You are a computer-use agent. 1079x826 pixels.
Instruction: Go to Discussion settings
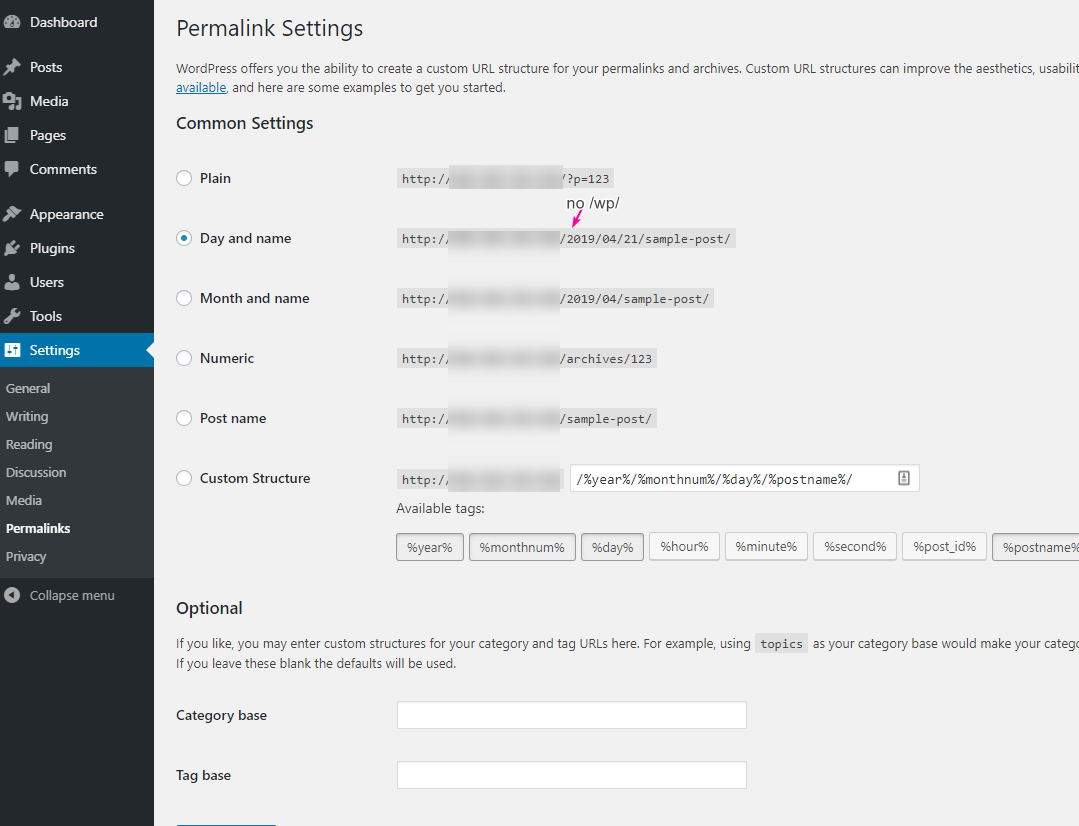(36, 472)
